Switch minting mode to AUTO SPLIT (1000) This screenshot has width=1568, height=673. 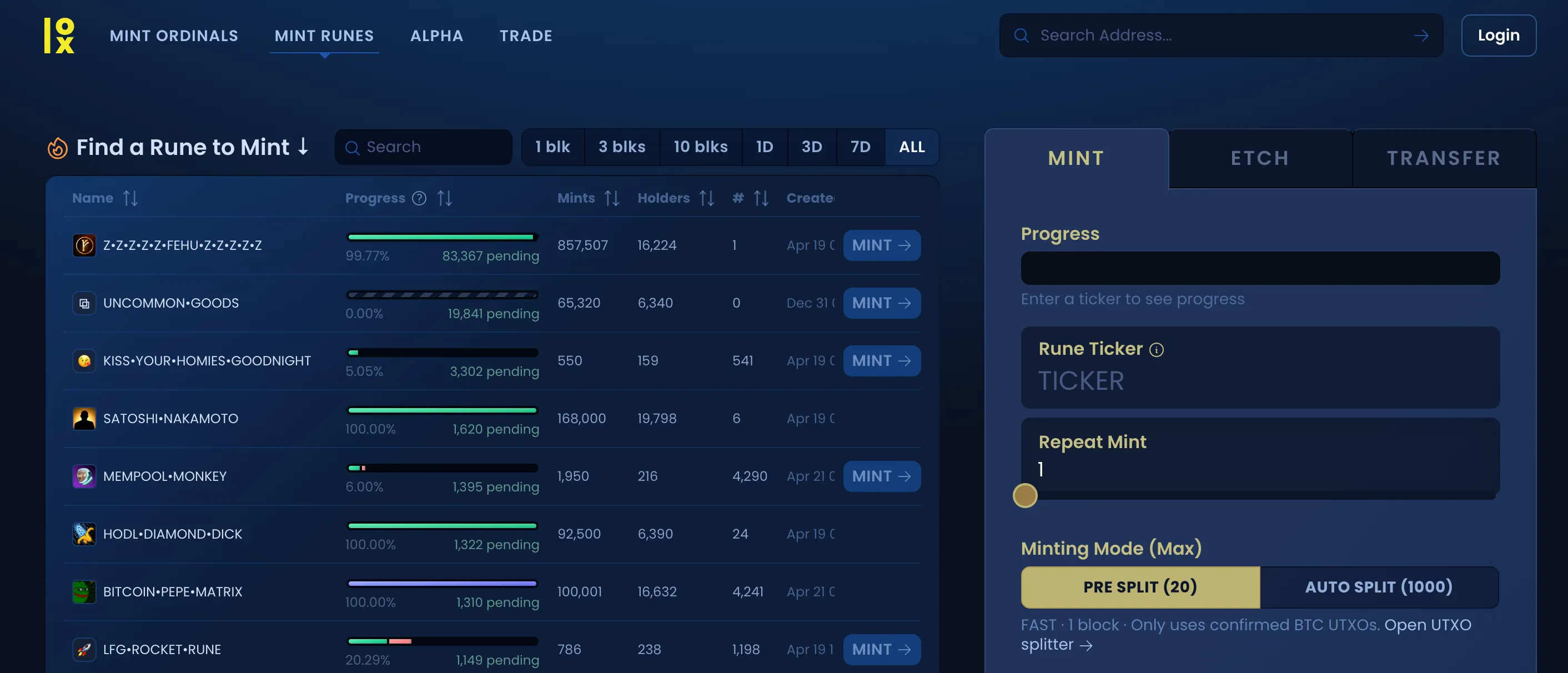[1379, 586]
